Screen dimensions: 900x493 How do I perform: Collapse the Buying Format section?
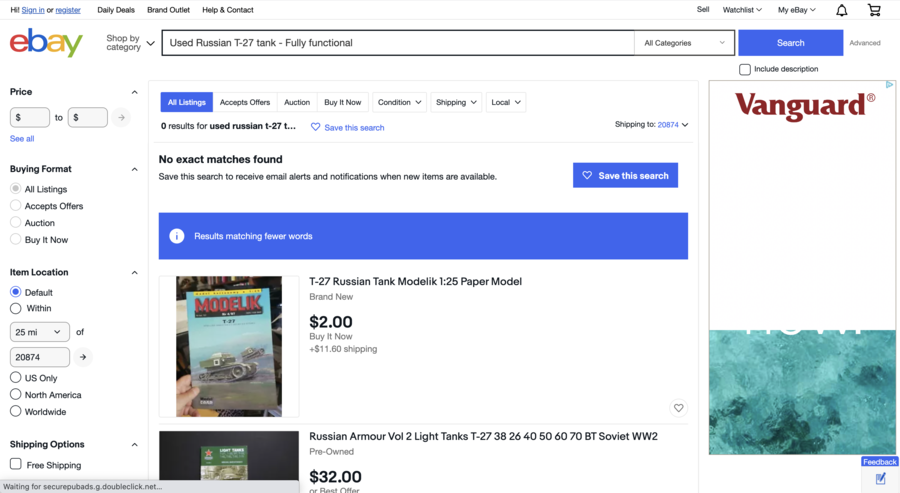pyautogui.click(x=134, y=169)
